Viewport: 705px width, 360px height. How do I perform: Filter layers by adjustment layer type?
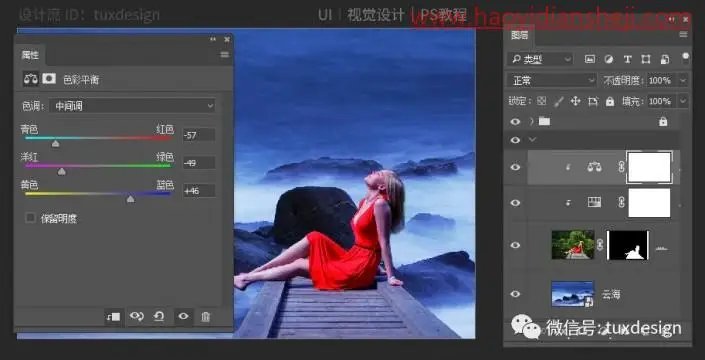609,59
